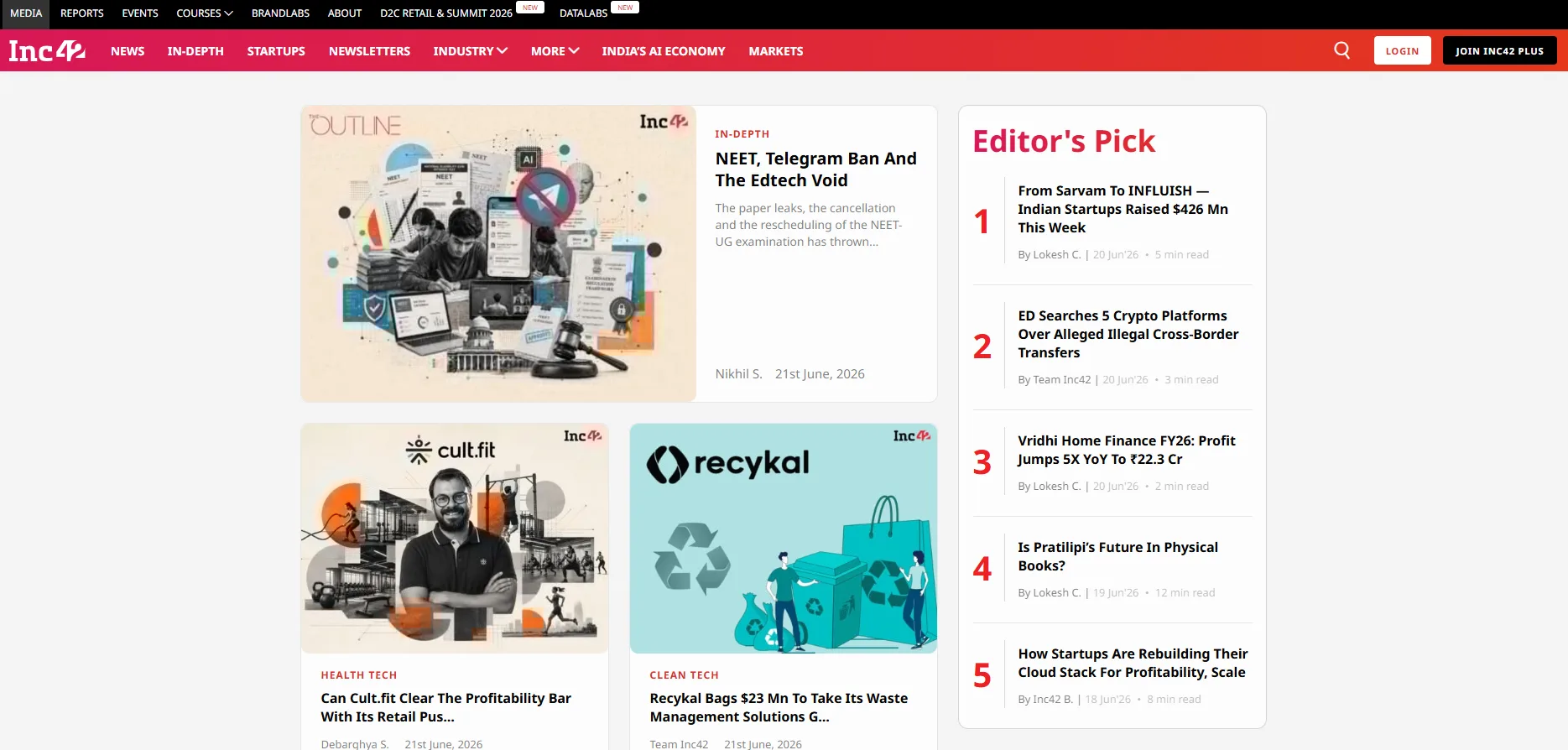Expand the Courses dropdown
The height and width of the screenshot is (750, 1568).
pos(205,13)
